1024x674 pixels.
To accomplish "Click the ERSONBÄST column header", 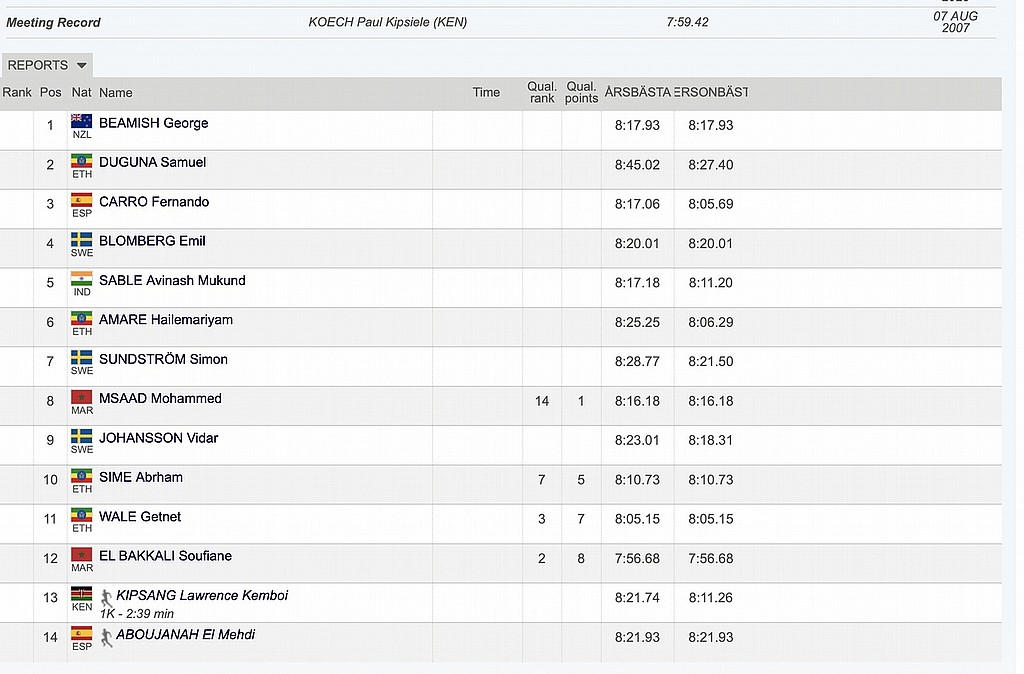I will point(711,93).
